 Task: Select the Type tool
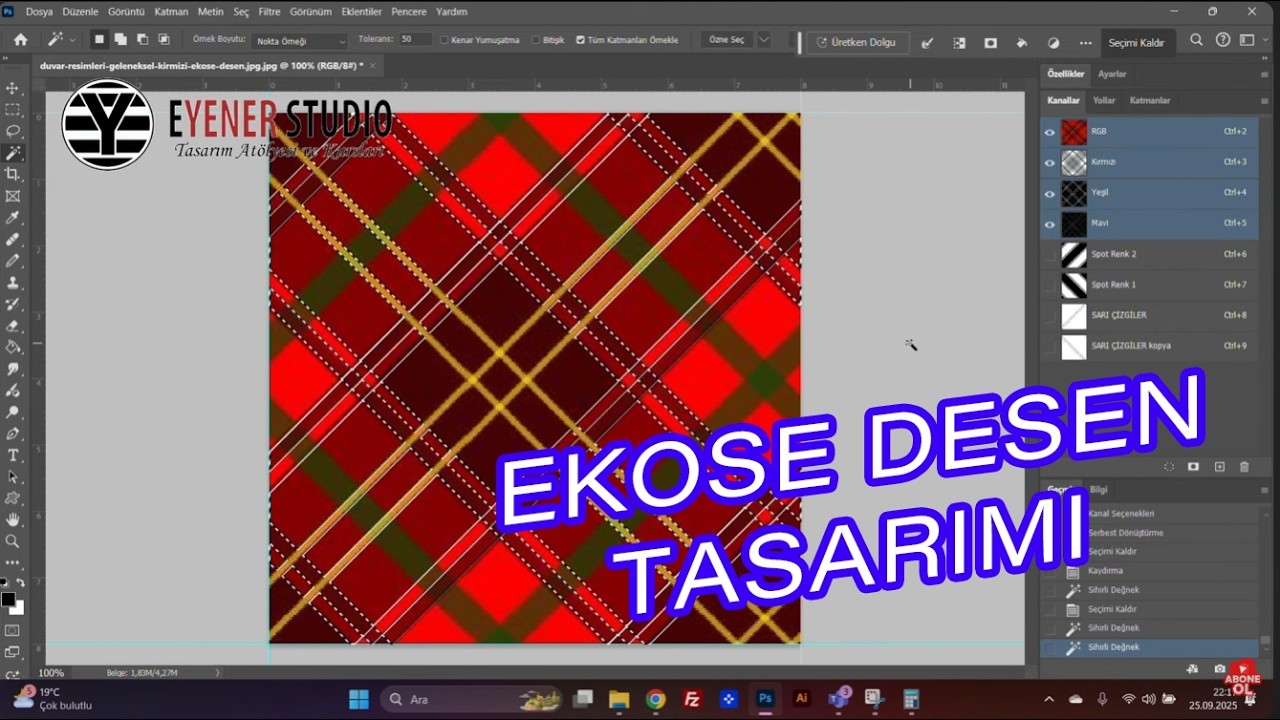coord(13,456)
